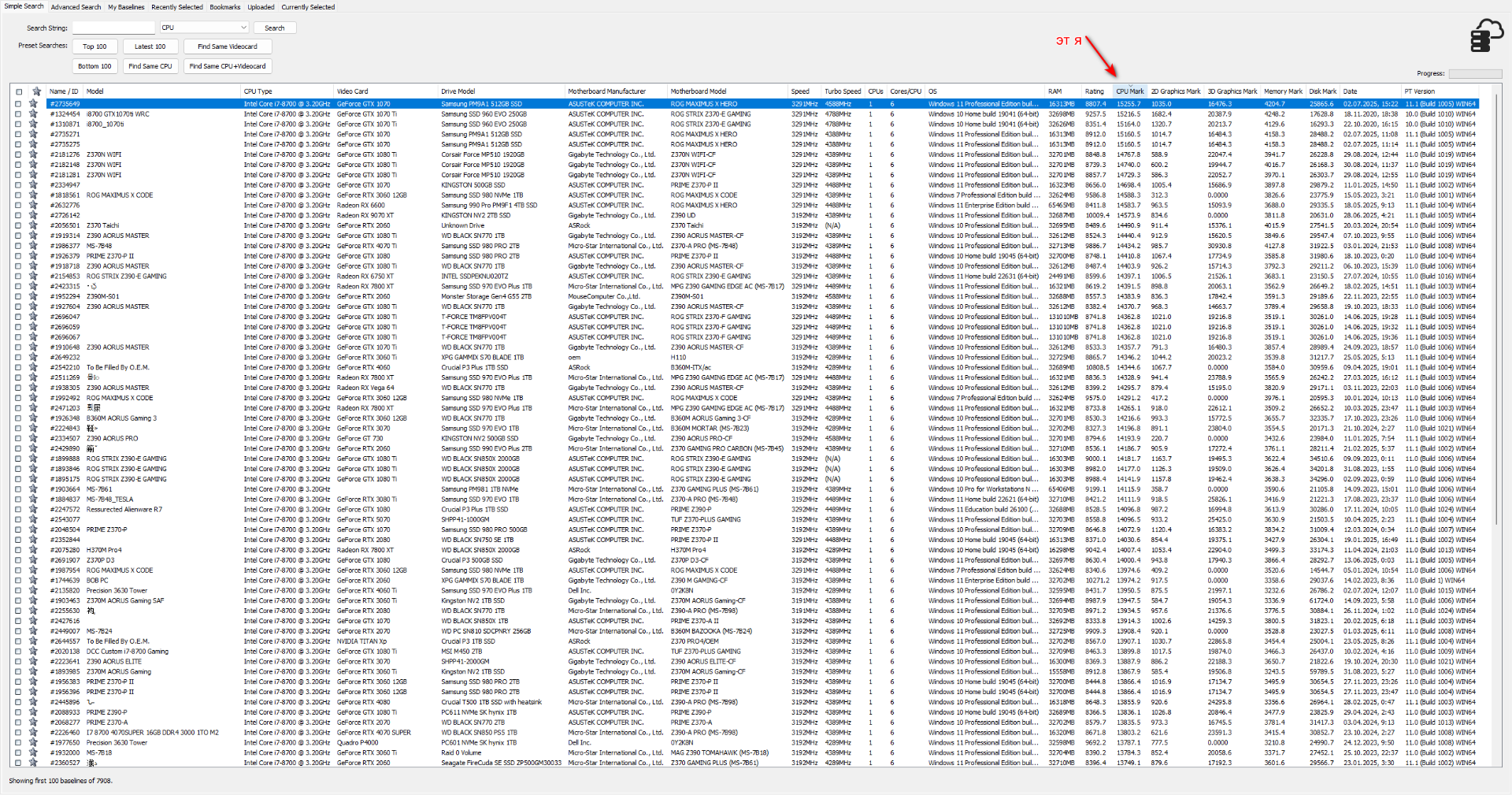This screenshot has width=1512, height=795.
Task: Click the Simple Search tab
Action: 24,6
